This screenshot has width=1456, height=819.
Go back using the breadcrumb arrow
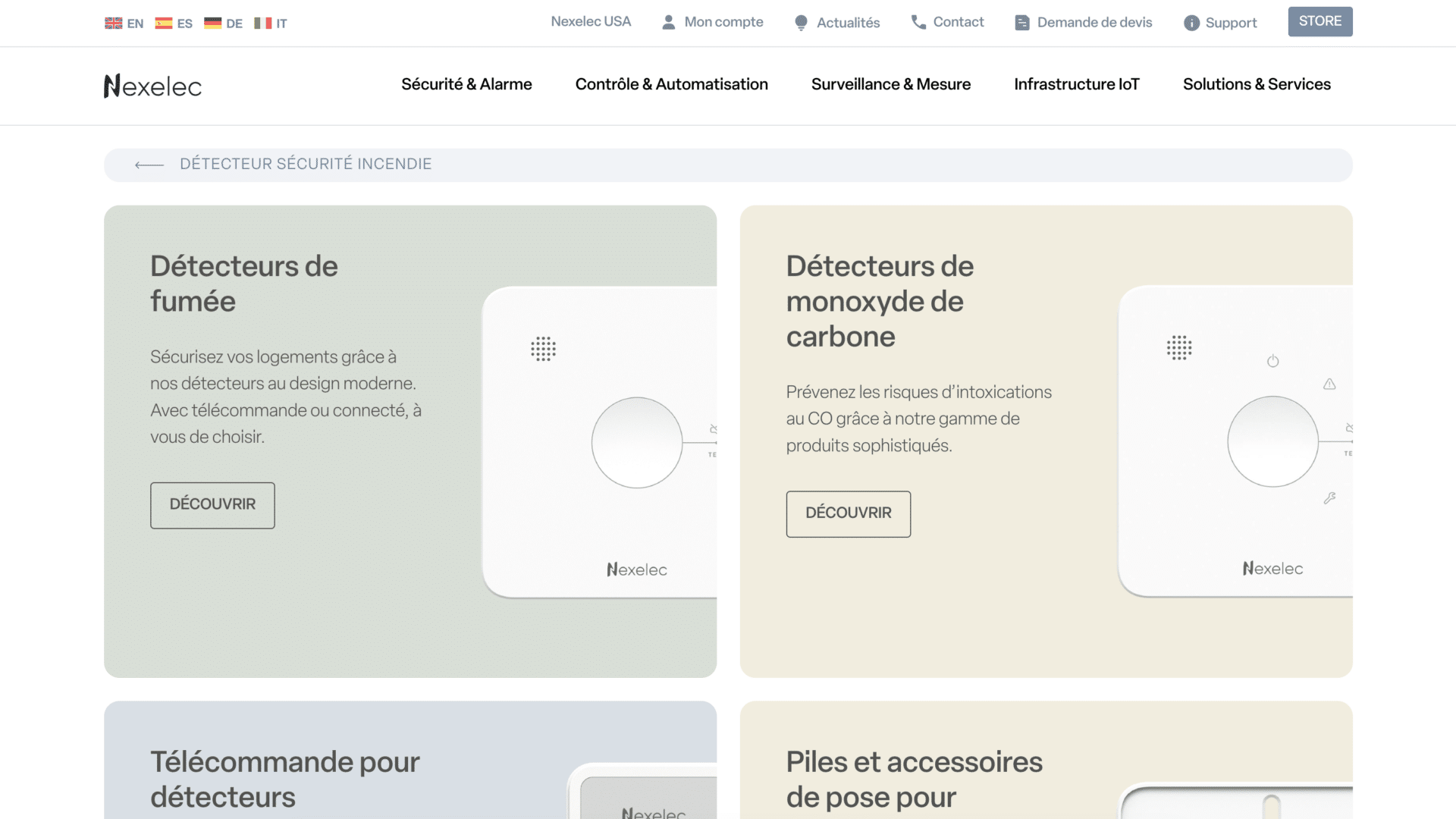pyautogui.click(x=149, y=165)
